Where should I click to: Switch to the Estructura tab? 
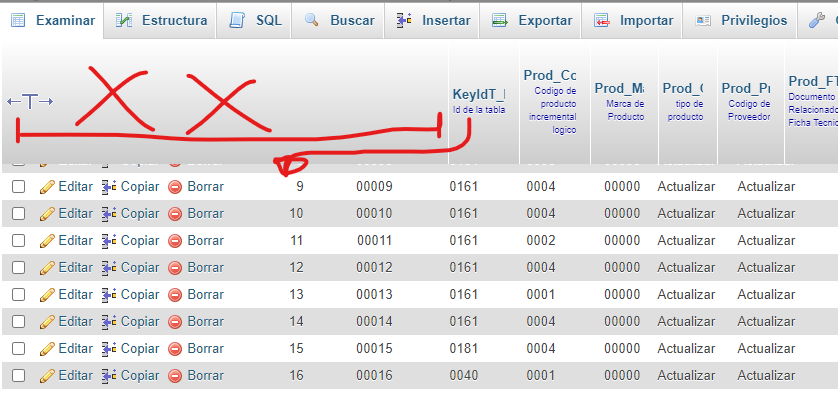161,20
